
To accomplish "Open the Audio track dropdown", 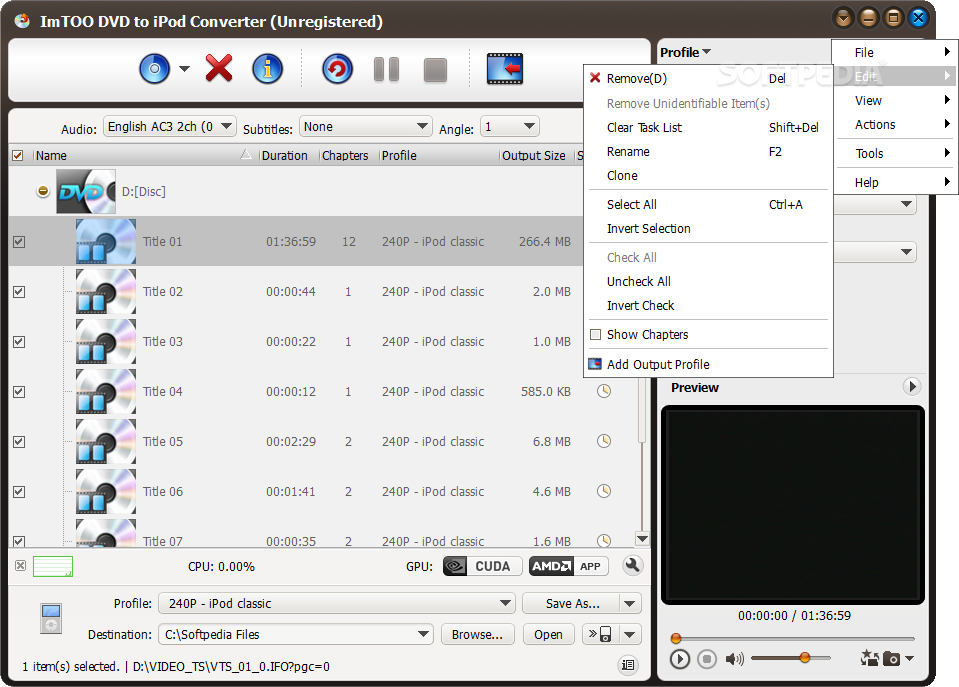I will 169,127.
